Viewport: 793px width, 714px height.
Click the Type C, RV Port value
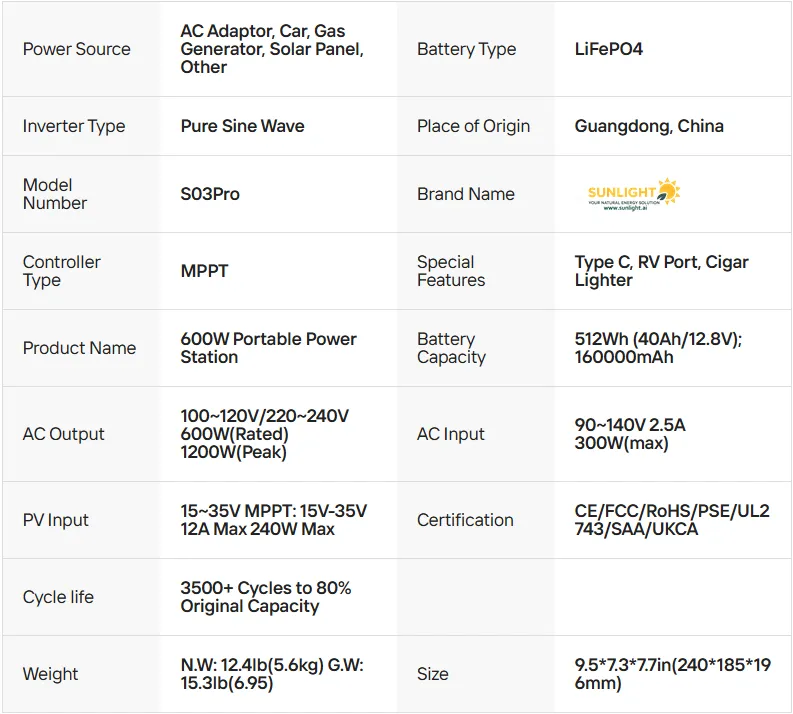(661, 271)
